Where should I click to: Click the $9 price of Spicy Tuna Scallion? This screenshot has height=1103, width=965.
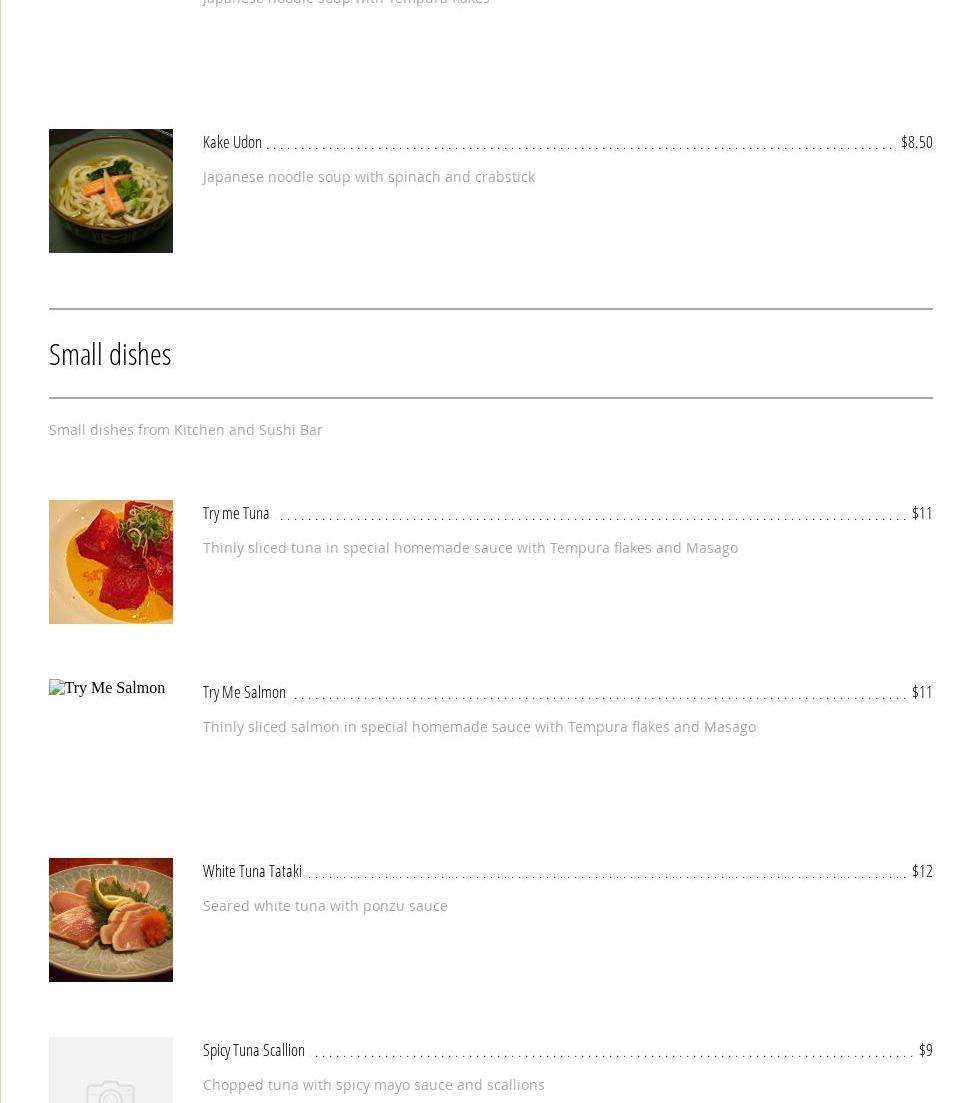coord(925,1050)
